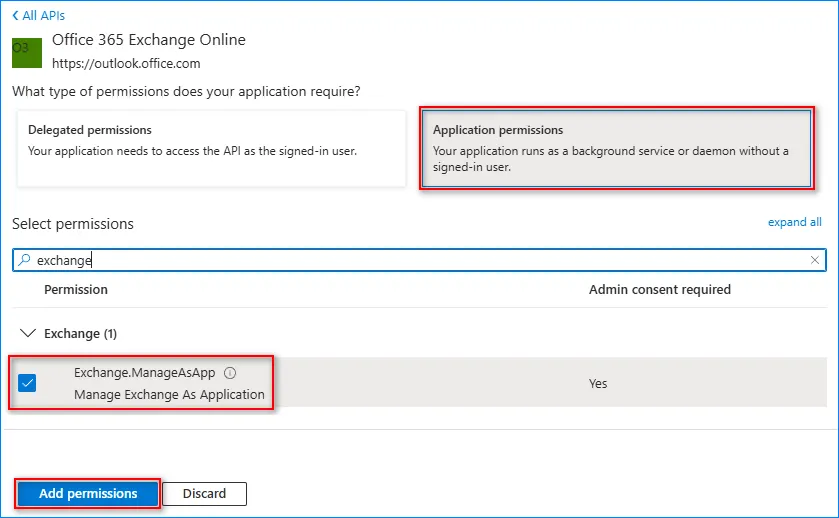Click the https://outlook.office.com URL text
This screenshot has width=839, height=518.
tap(126, 63)
